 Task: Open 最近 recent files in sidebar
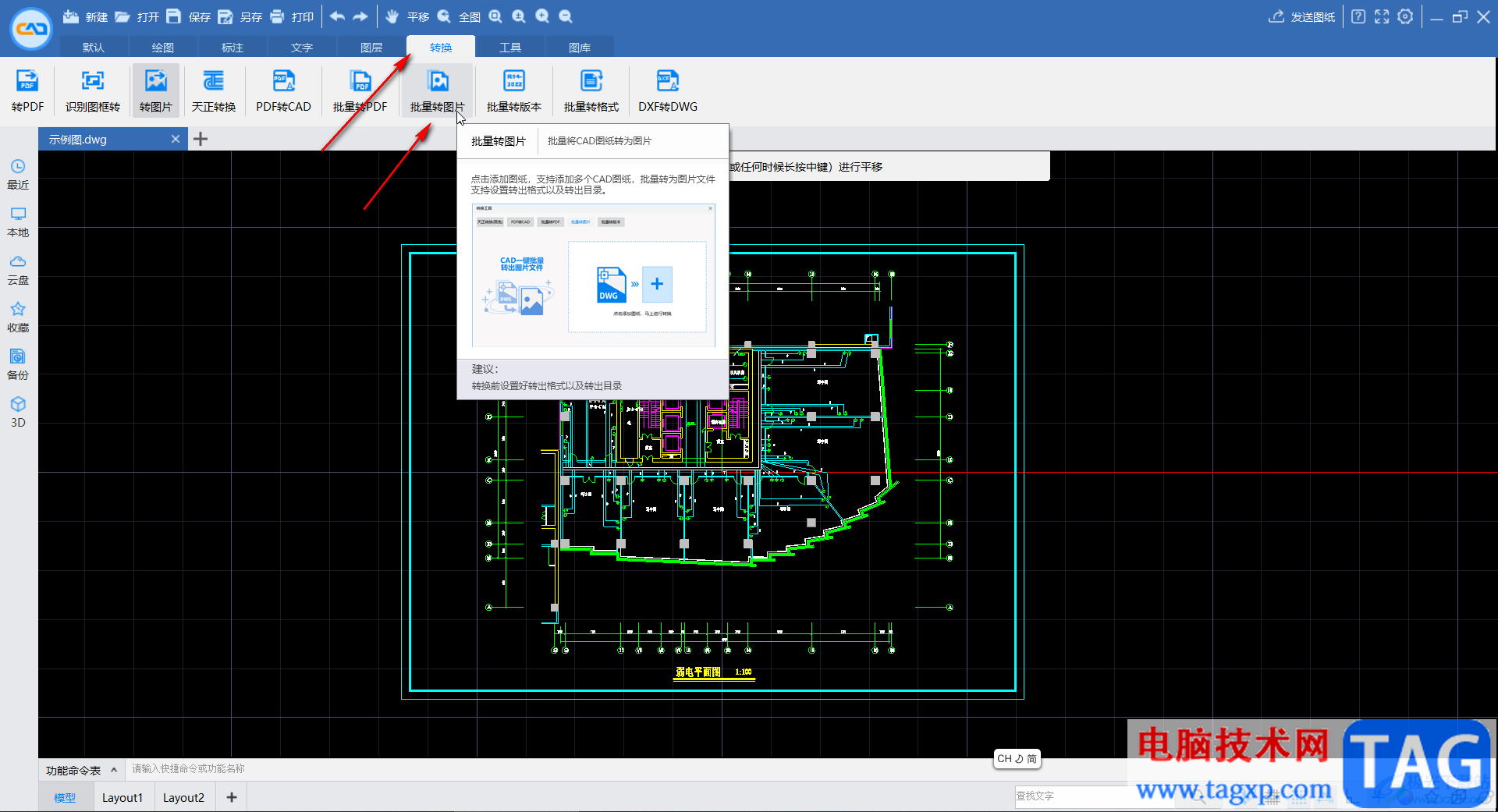click(18, 175)
